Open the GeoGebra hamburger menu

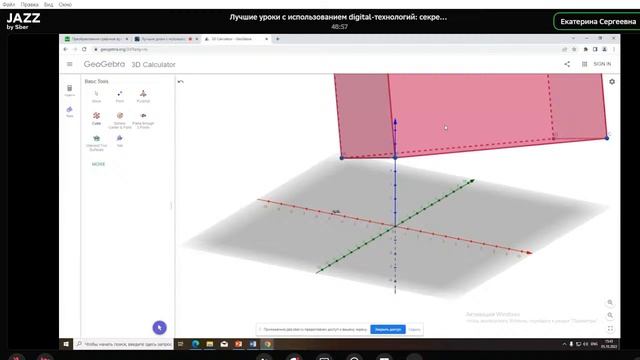[x=69, y=64]
